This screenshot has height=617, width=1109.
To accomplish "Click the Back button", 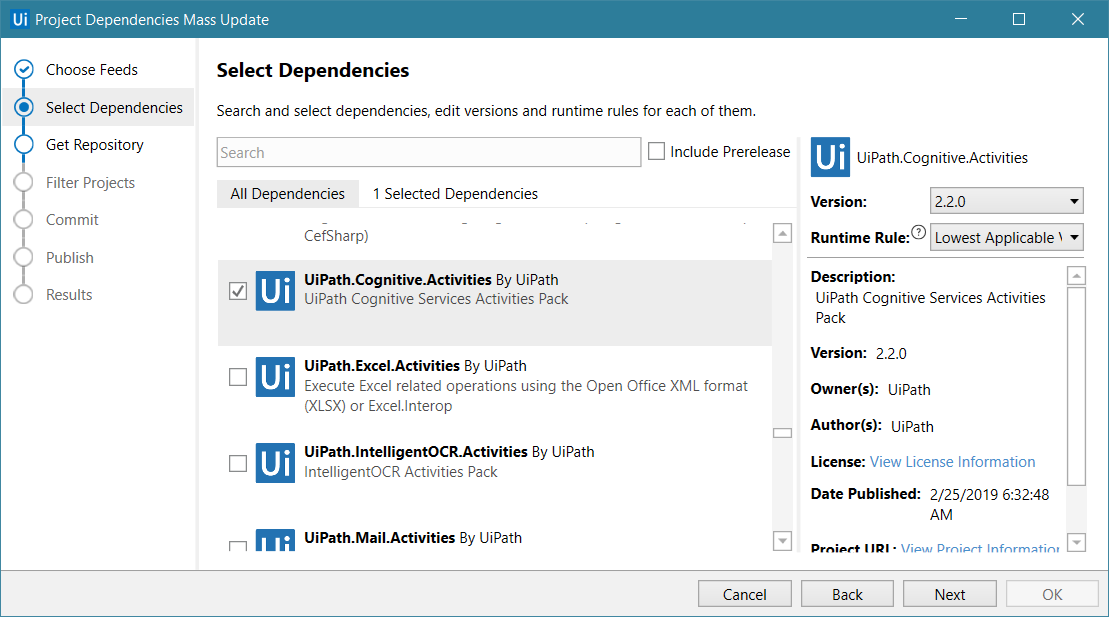I will 847,594.
